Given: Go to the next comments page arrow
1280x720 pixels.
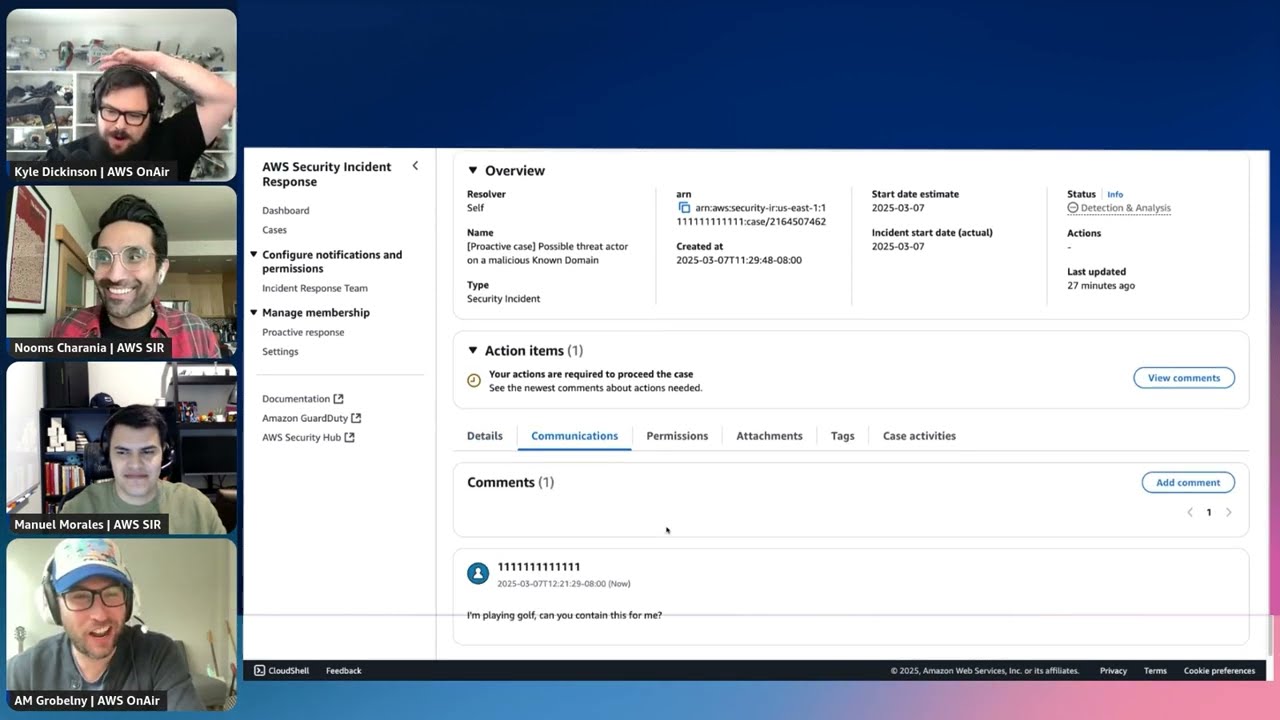Looking at the screenshot, I should pos(1228,512).
